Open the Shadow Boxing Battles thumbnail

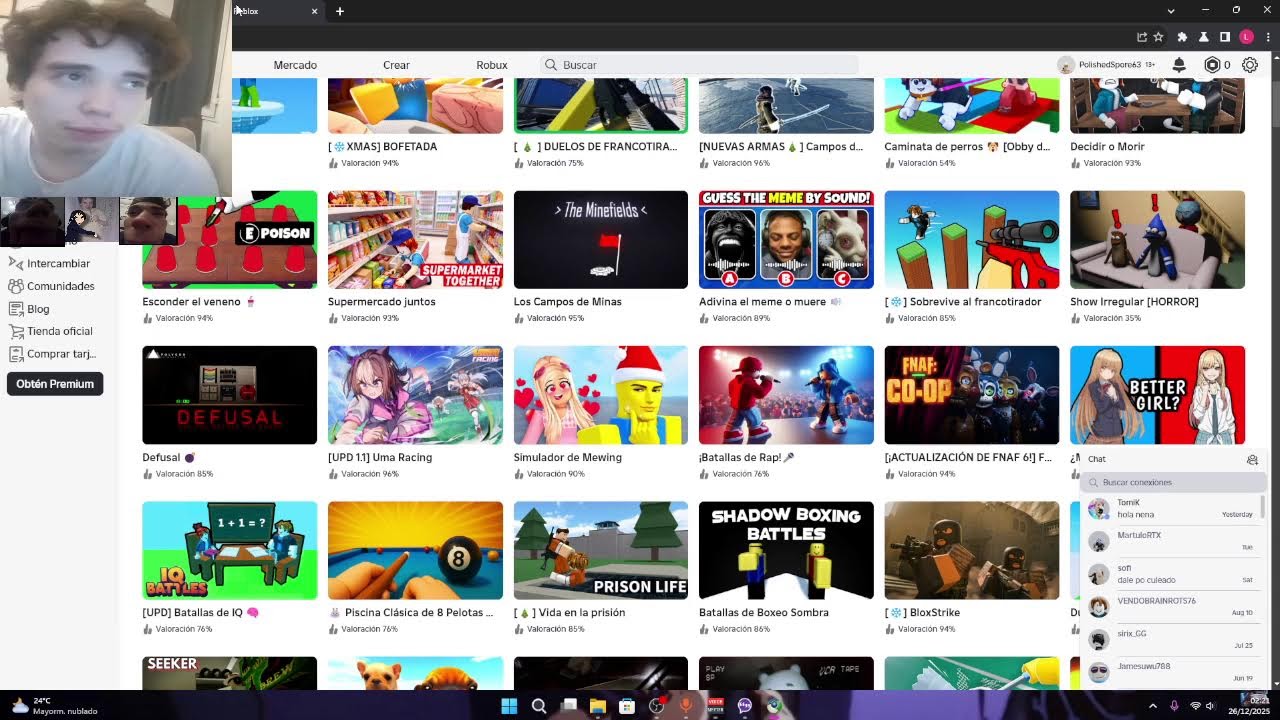[x=786, y=551]
